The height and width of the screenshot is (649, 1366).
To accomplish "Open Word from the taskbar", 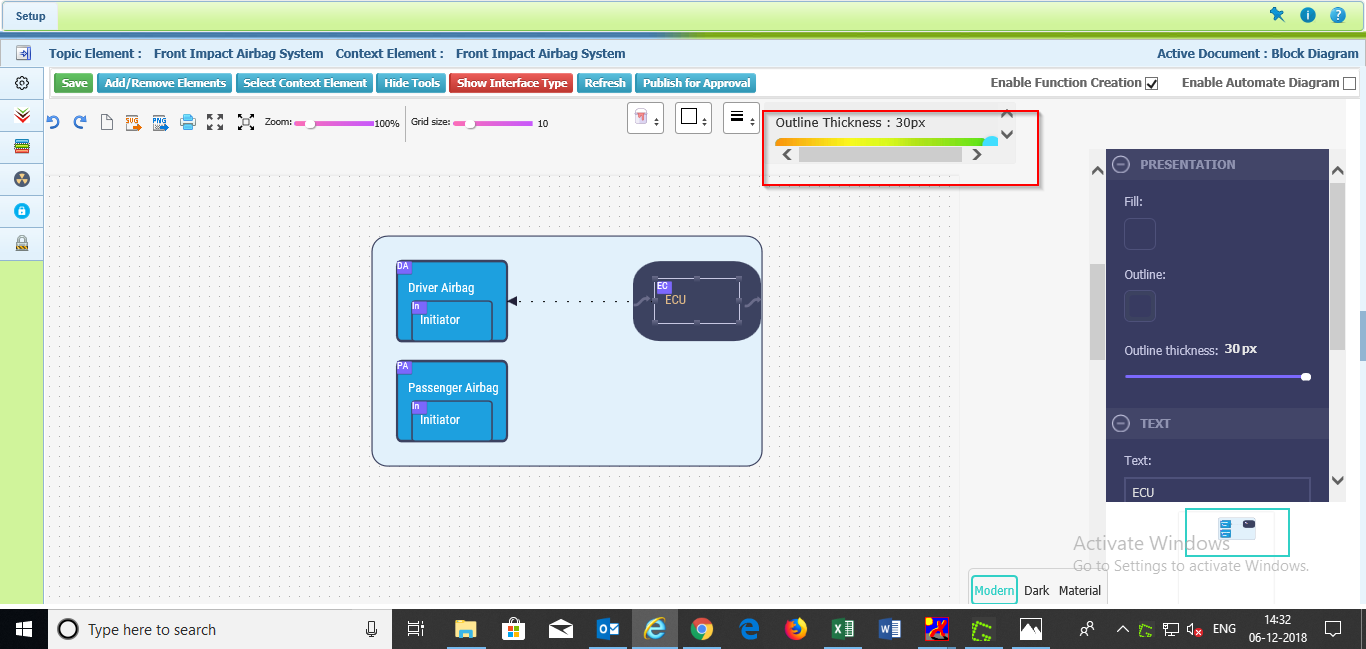I will pyautogui.click(x=889, y=629).
